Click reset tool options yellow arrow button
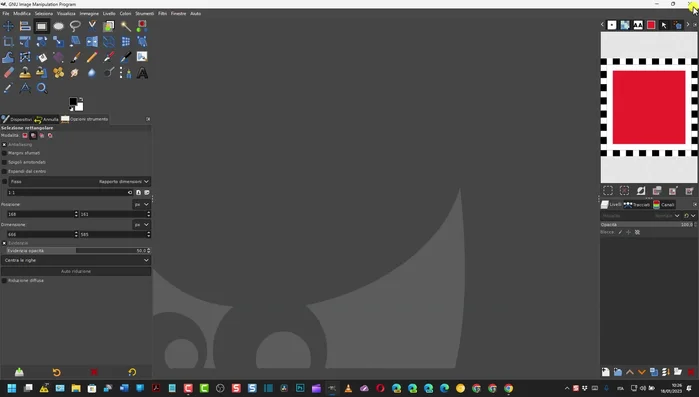This screenshot has width=699, height=397. click(132, 372)
